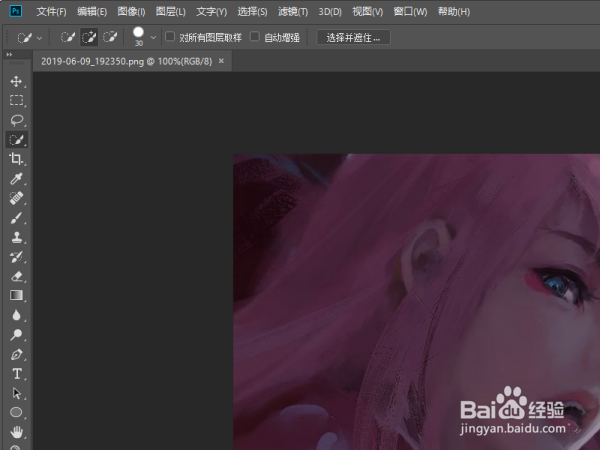Enable 自动增强 checkbox
The width and height of the screenshot is (600, 450).
255,36
